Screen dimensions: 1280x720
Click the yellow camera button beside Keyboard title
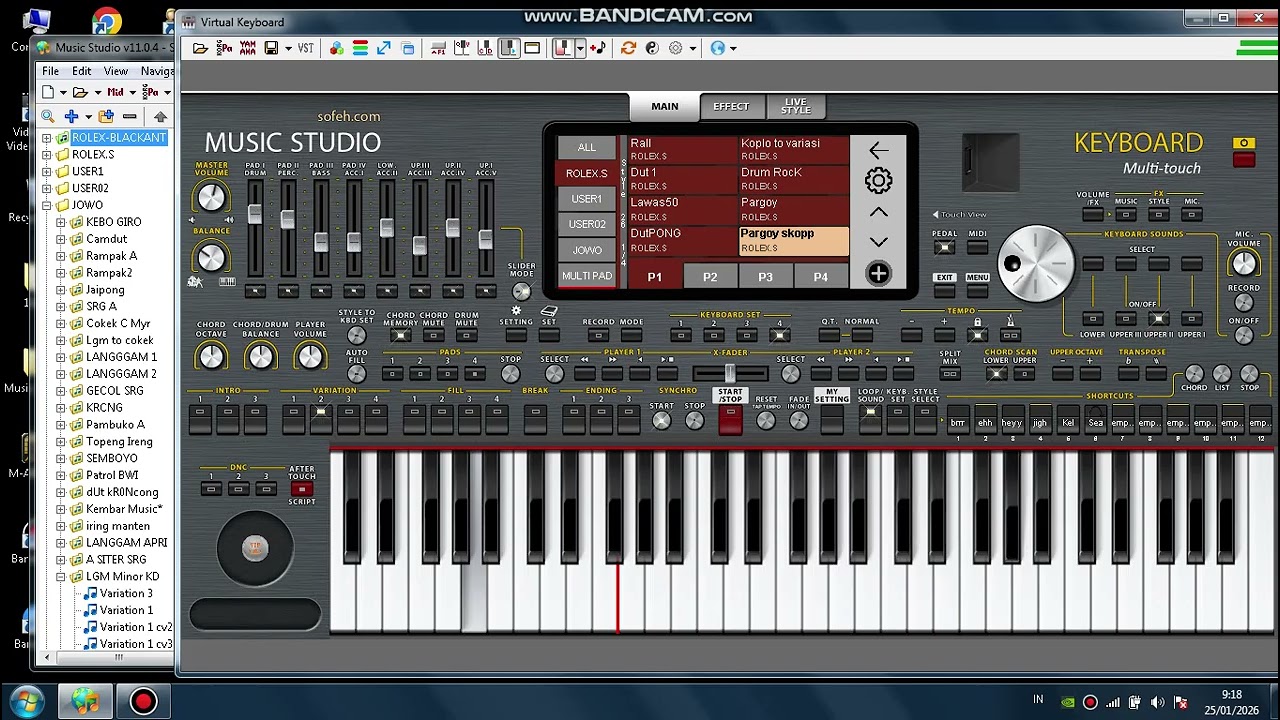point(1243,144)
